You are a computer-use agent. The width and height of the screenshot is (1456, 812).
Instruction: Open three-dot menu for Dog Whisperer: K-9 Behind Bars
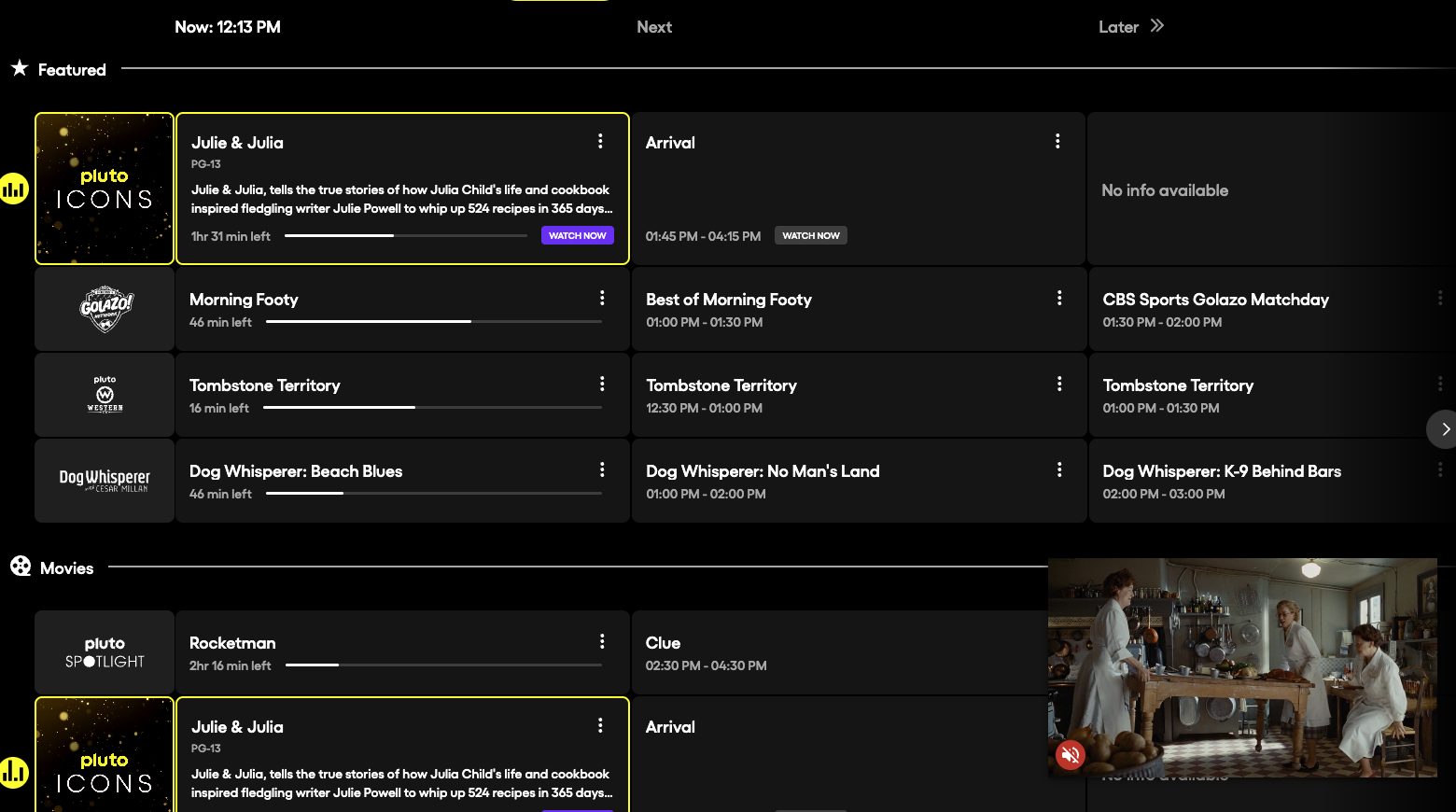[x=1440, y=469]
